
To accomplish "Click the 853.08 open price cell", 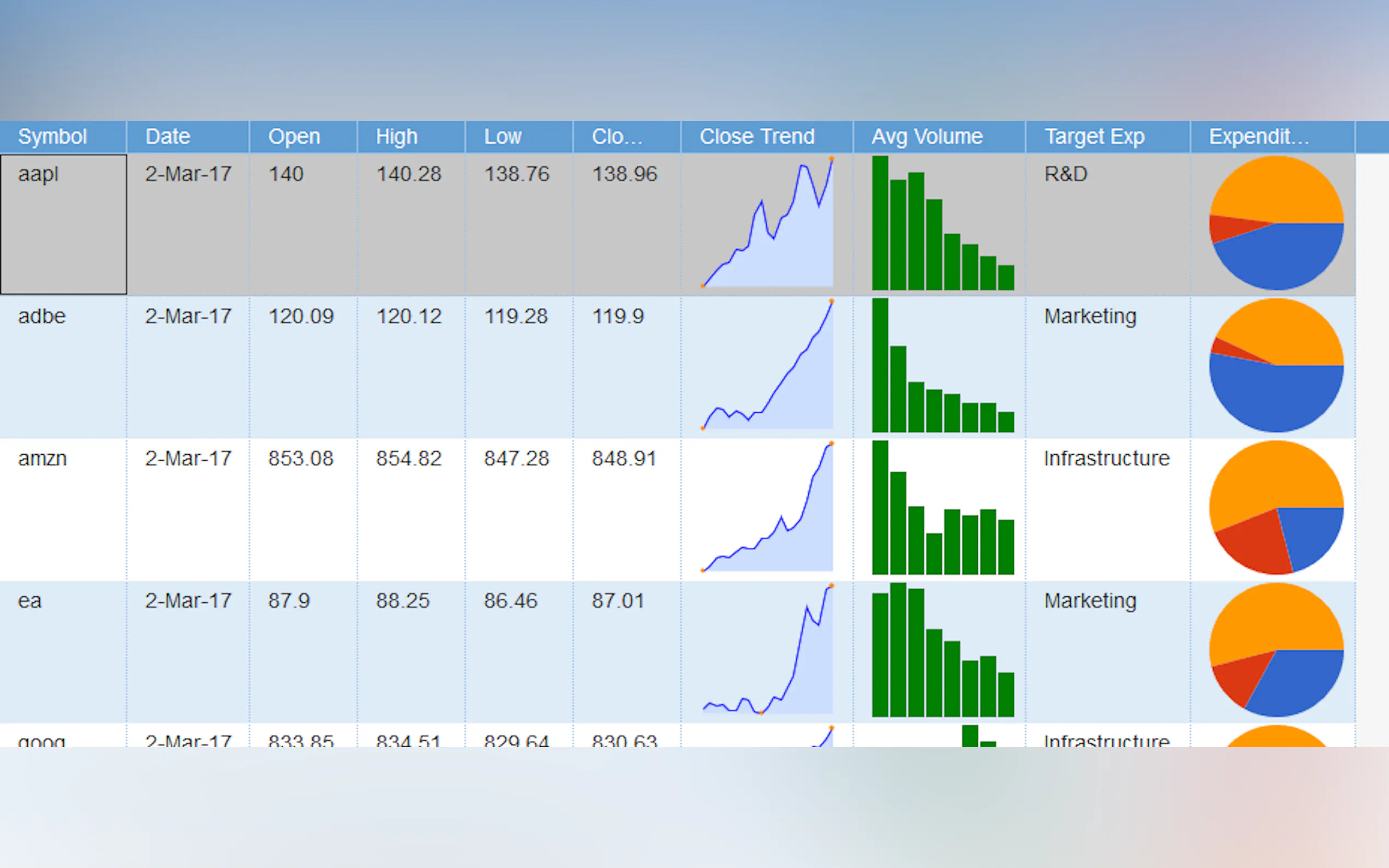I will click(x=300, y=459).
